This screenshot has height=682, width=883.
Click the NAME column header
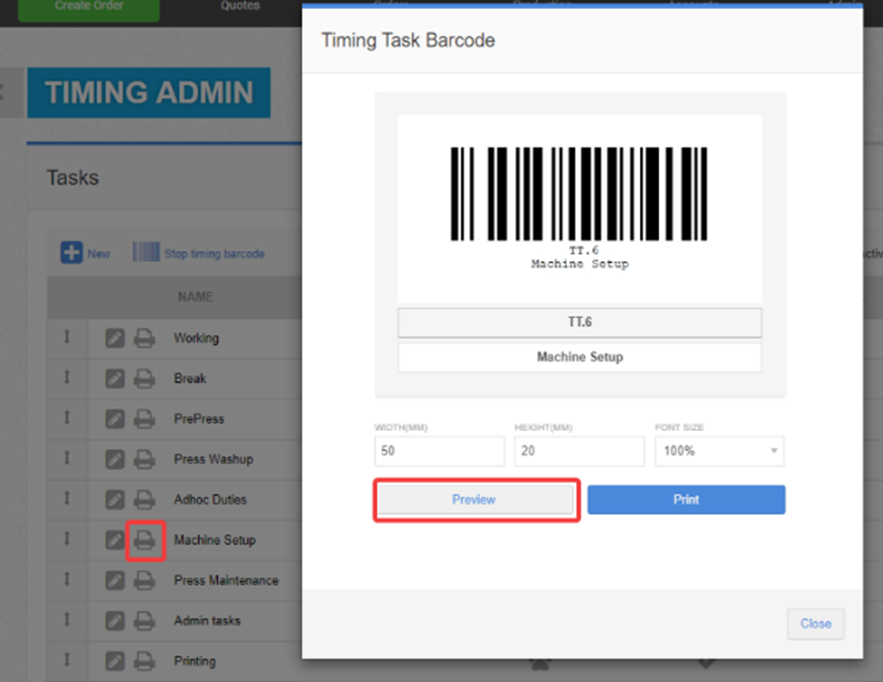coord(195,297)
